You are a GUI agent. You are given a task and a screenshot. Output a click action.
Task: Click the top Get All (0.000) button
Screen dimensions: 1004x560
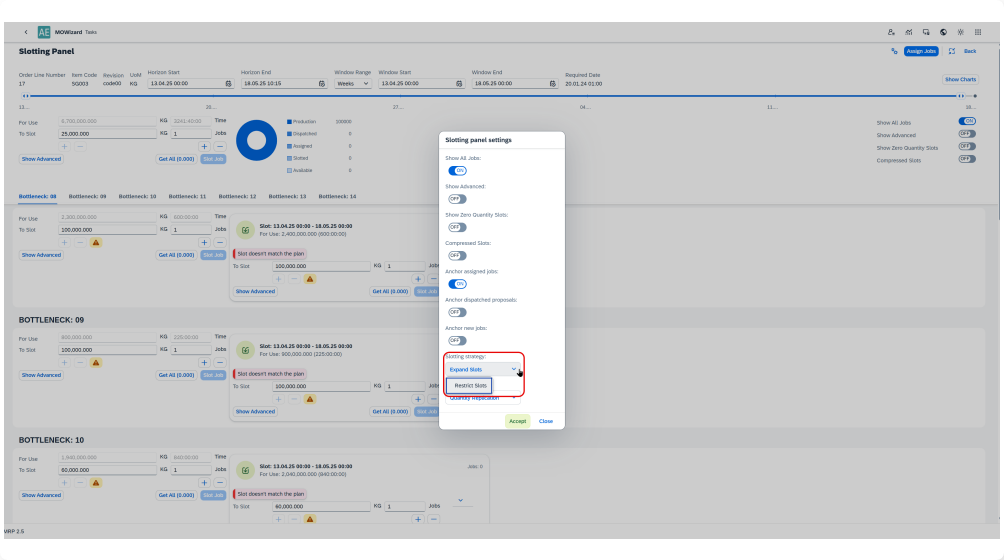click(x=176, y=159)
